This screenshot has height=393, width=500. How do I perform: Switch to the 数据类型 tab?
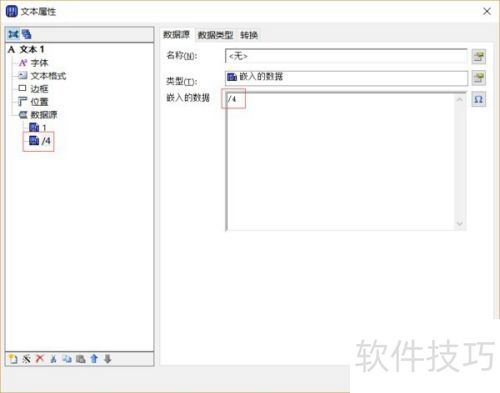coord(215,35)
